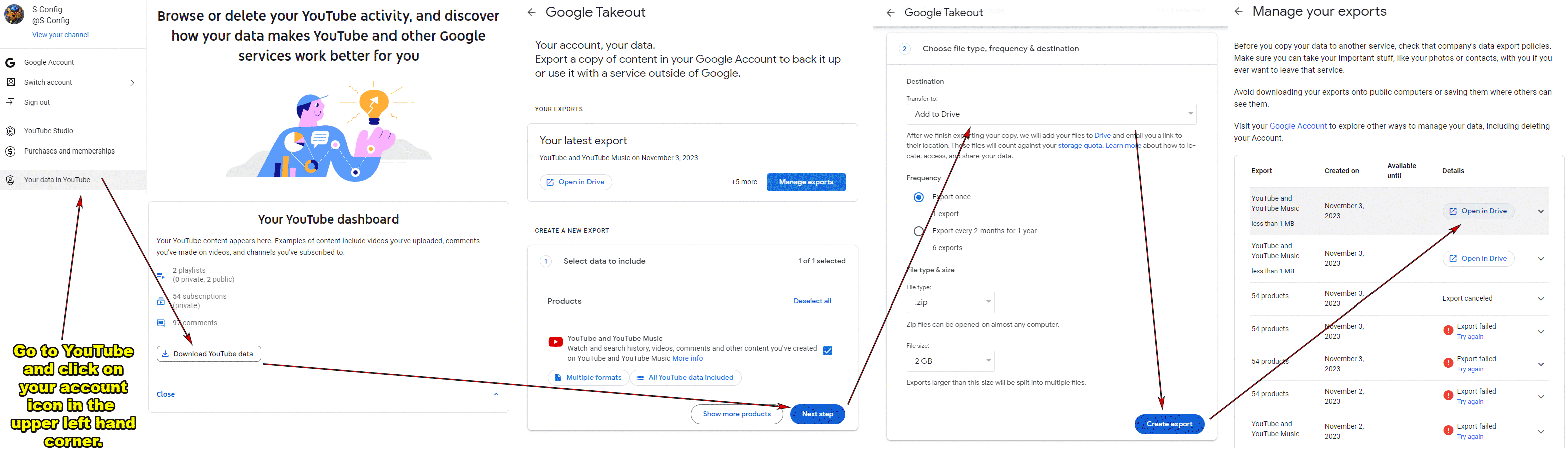Image resolution: width=1568 pixels, height=459 pixels.
Task: Click All YouTube data included chip
Action: (685, 377)
